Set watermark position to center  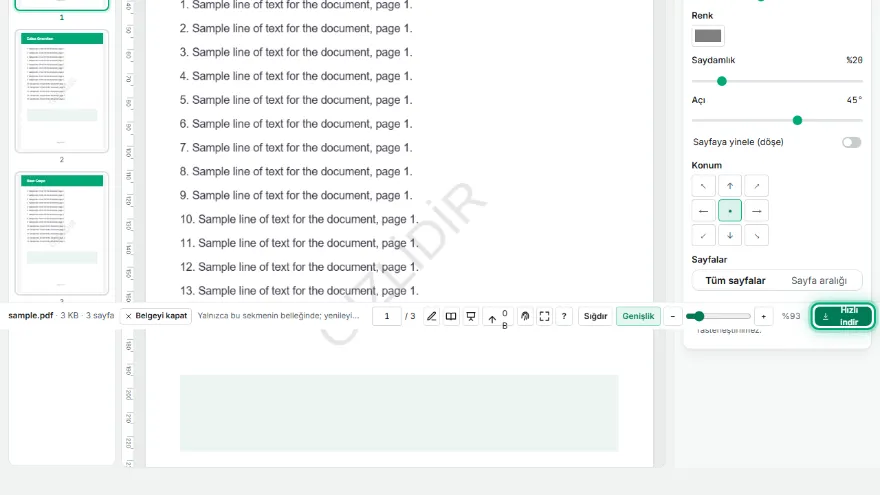730,211
